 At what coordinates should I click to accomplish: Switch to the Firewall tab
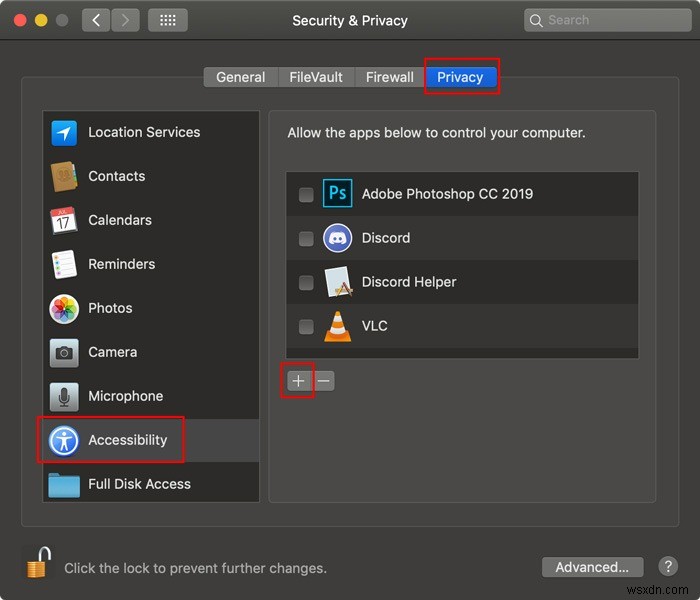coord(390,77)
